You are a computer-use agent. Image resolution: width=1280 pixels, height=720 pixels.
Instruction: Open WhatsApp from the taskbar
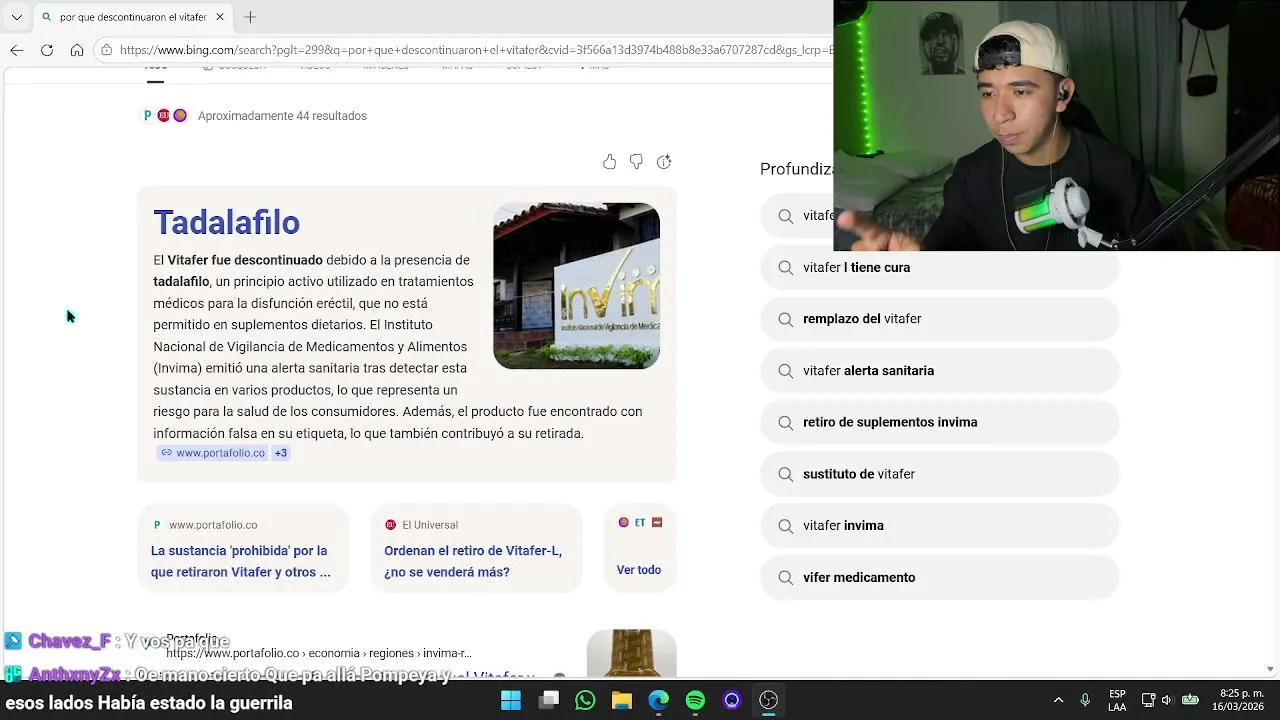click(586, 700)
